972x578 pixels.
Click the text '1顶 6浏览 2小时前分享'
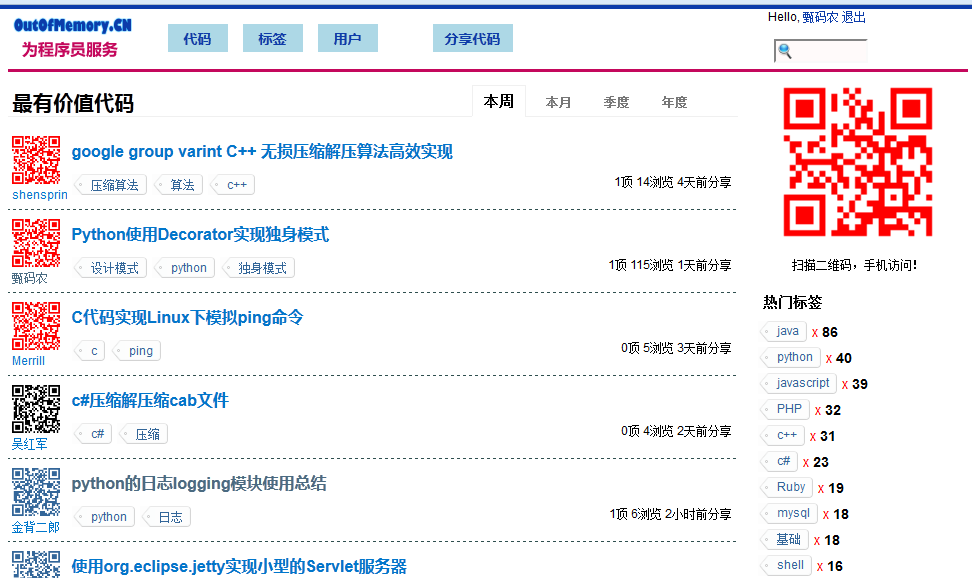(x=670, y=514)
